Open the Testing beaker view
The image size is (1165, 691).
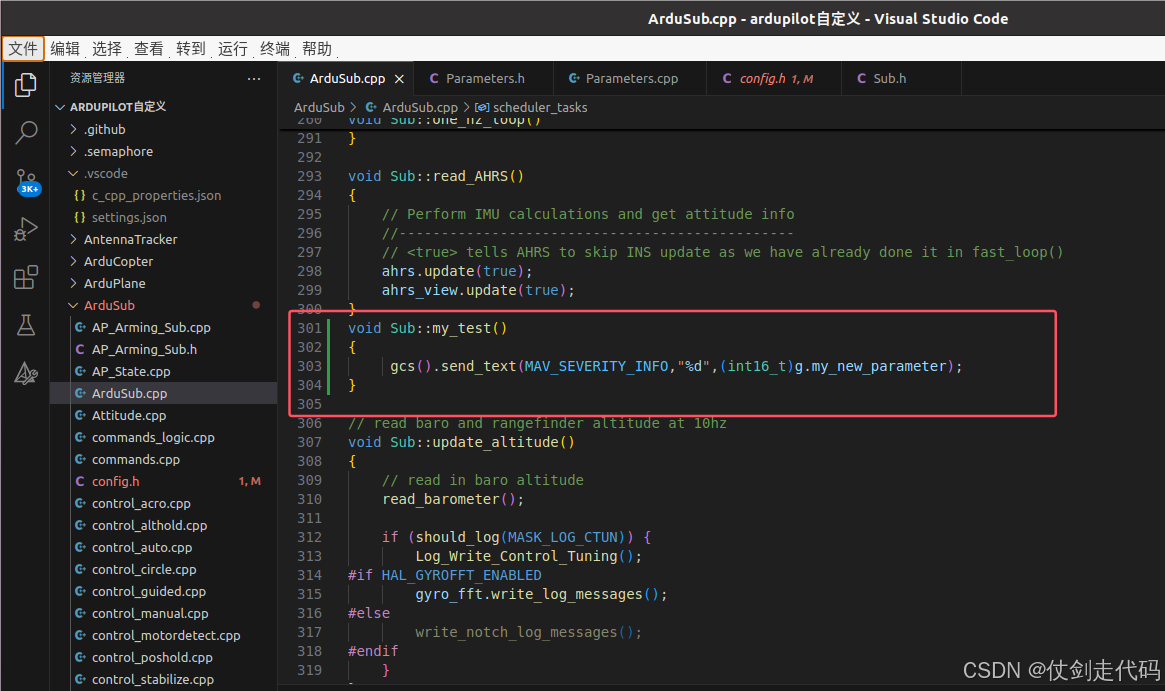tap(25, 324)
